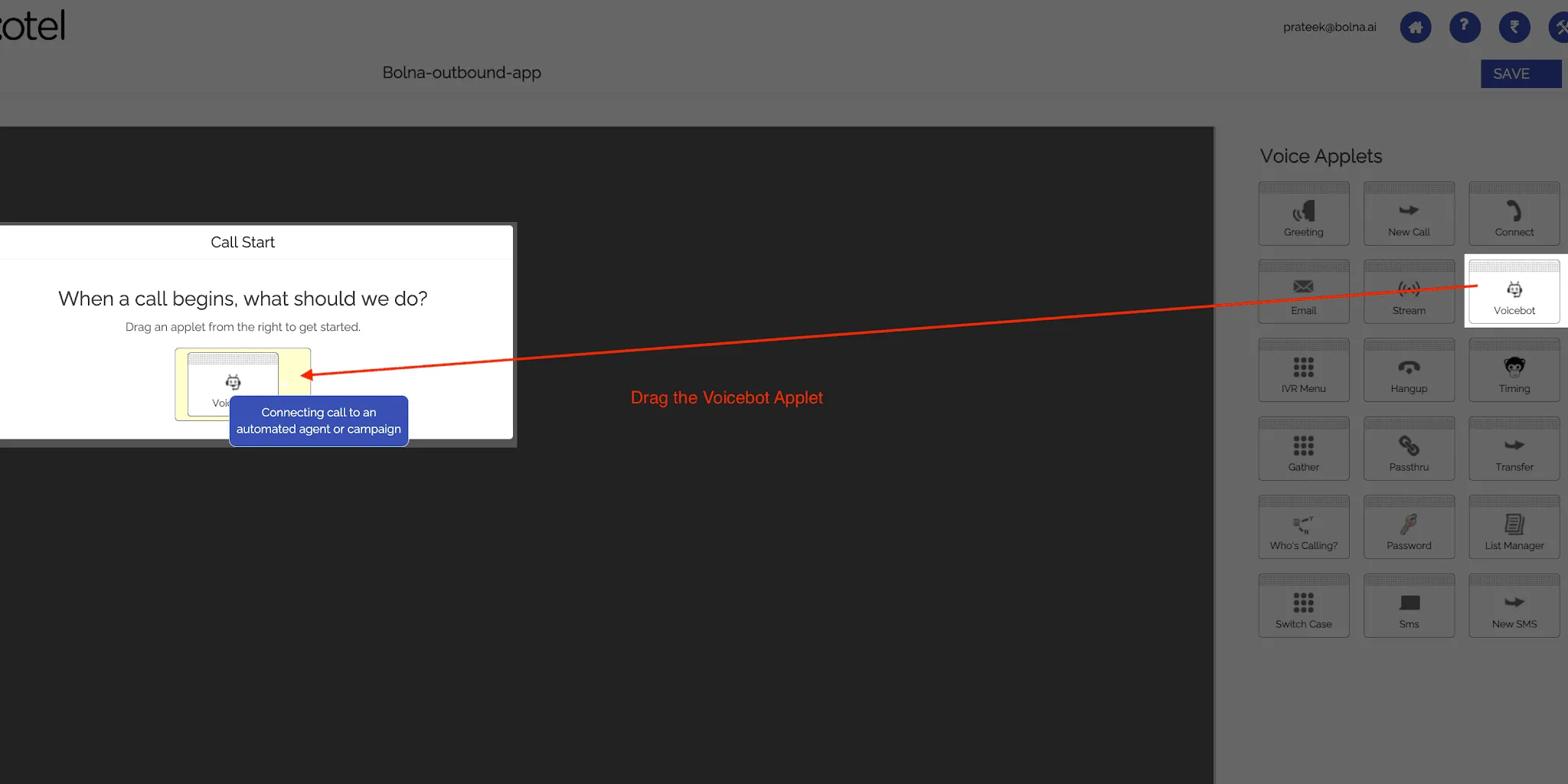
Task: Select the Stream applet
Action: tap(1409, 292)
